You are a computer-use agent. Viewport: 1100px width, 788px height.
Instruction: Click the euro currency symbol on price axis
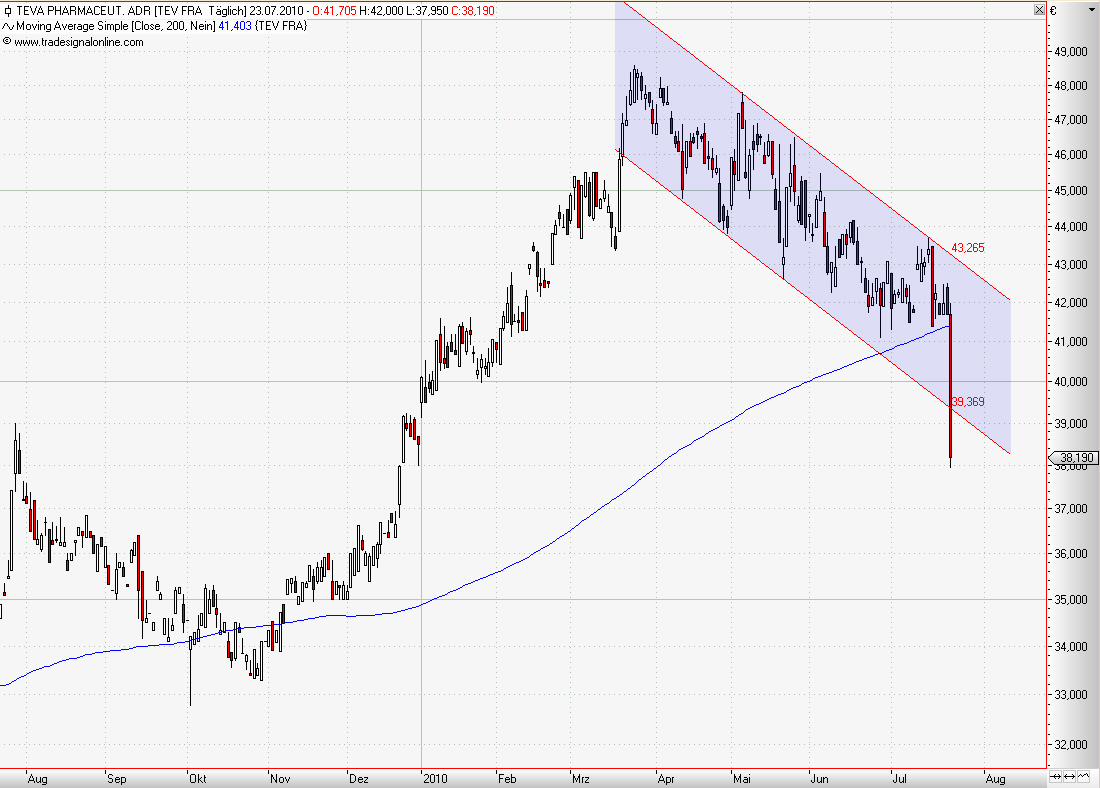coord(1053,11)
